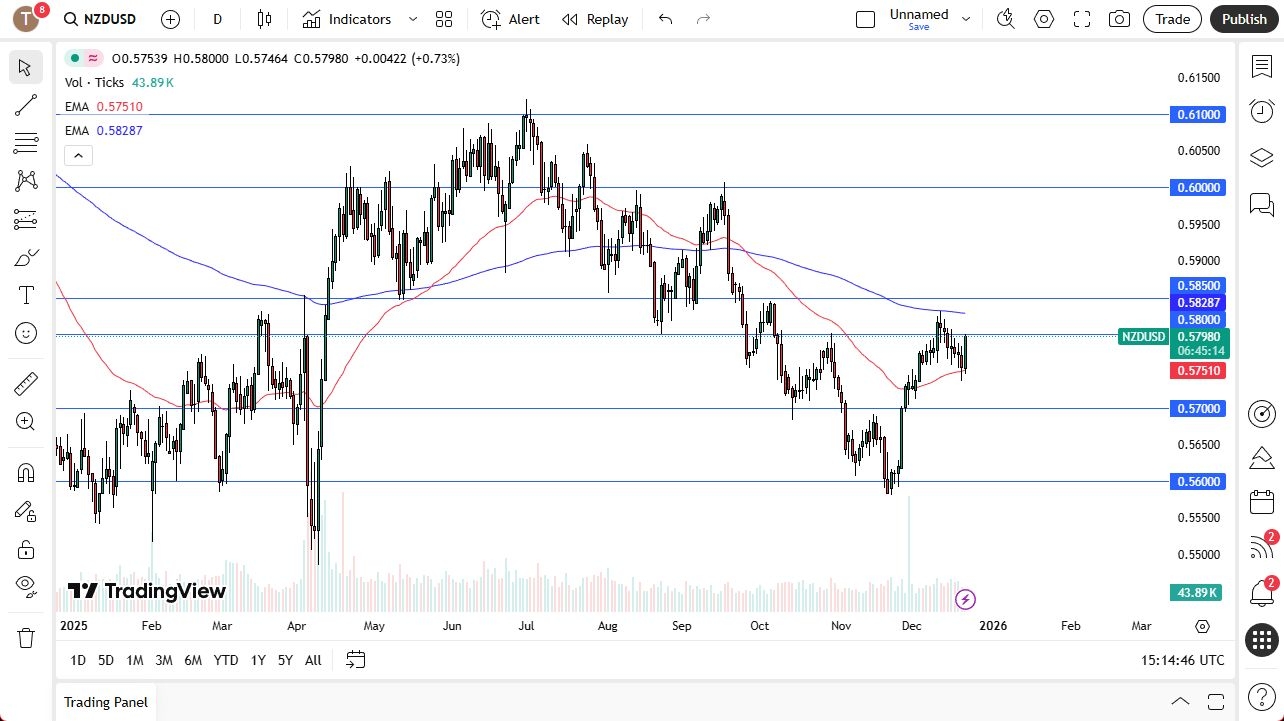The width and height of the screenshot is (1284, 721).
Task: Select the text annotation tool
Action: click(x=26, y=295)
